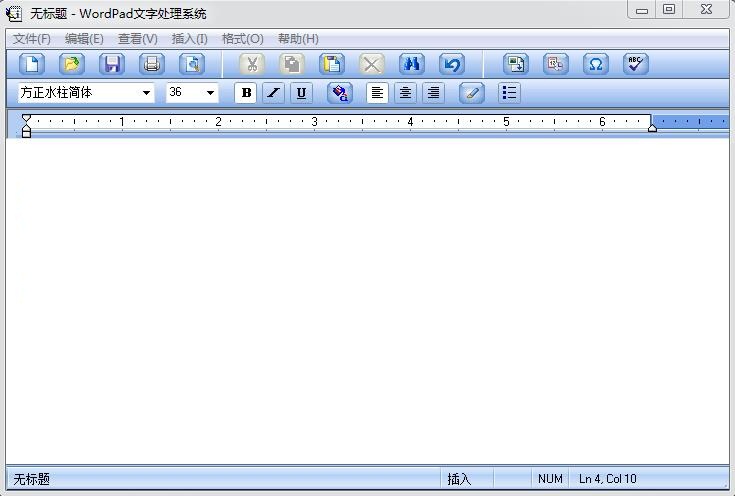Viewport: 735px width, 496px height.
Task: Save the document with the floppy disk icon
Action: pyautogui.click(x=112, y=64)
